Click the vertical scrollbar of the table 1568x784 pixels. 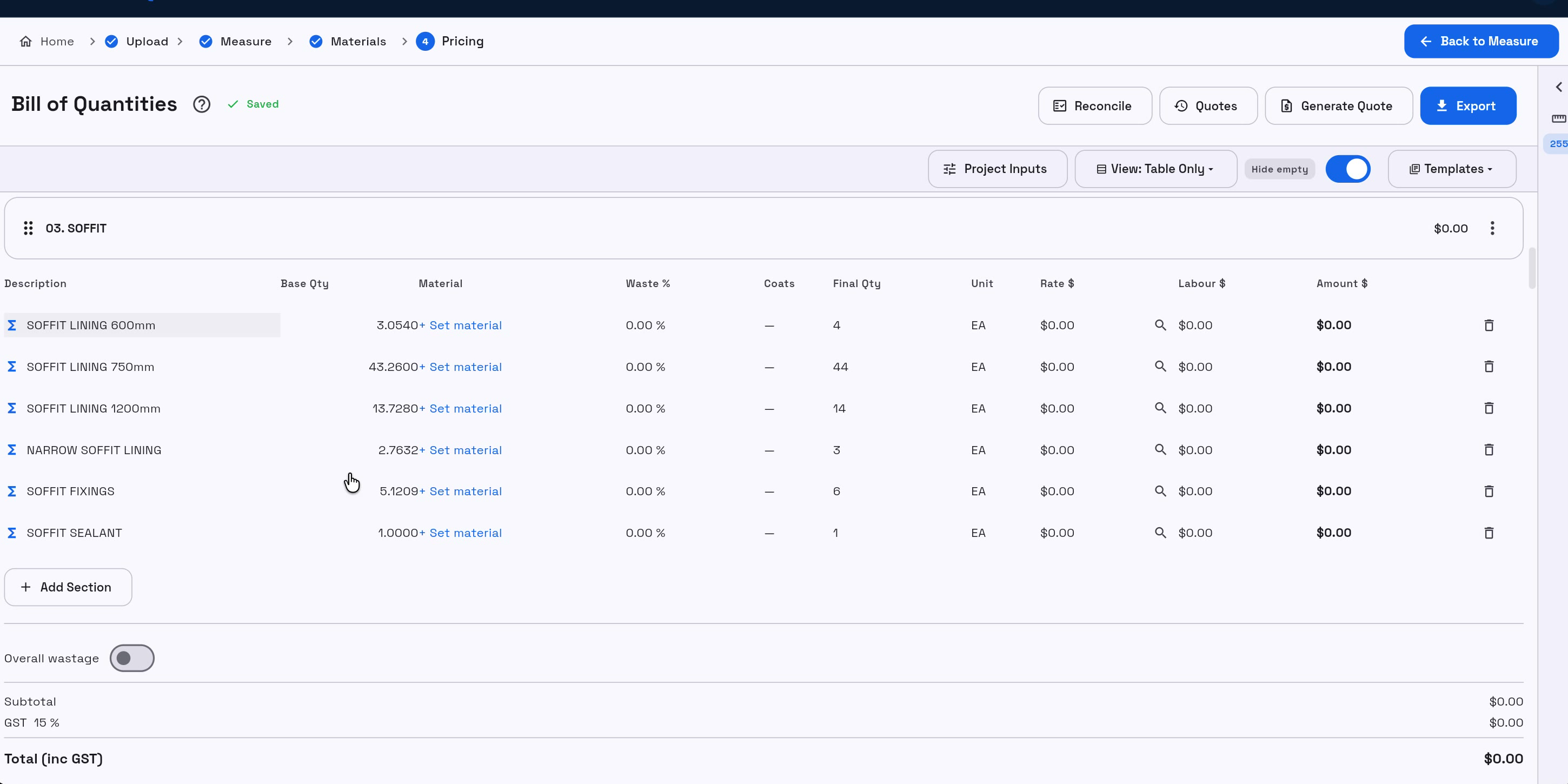coord(1531,268)
